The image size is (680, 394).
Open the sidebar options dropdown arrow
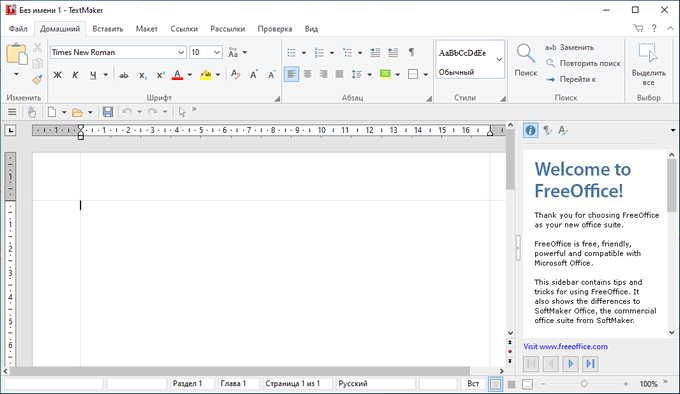tap(673, 130)
